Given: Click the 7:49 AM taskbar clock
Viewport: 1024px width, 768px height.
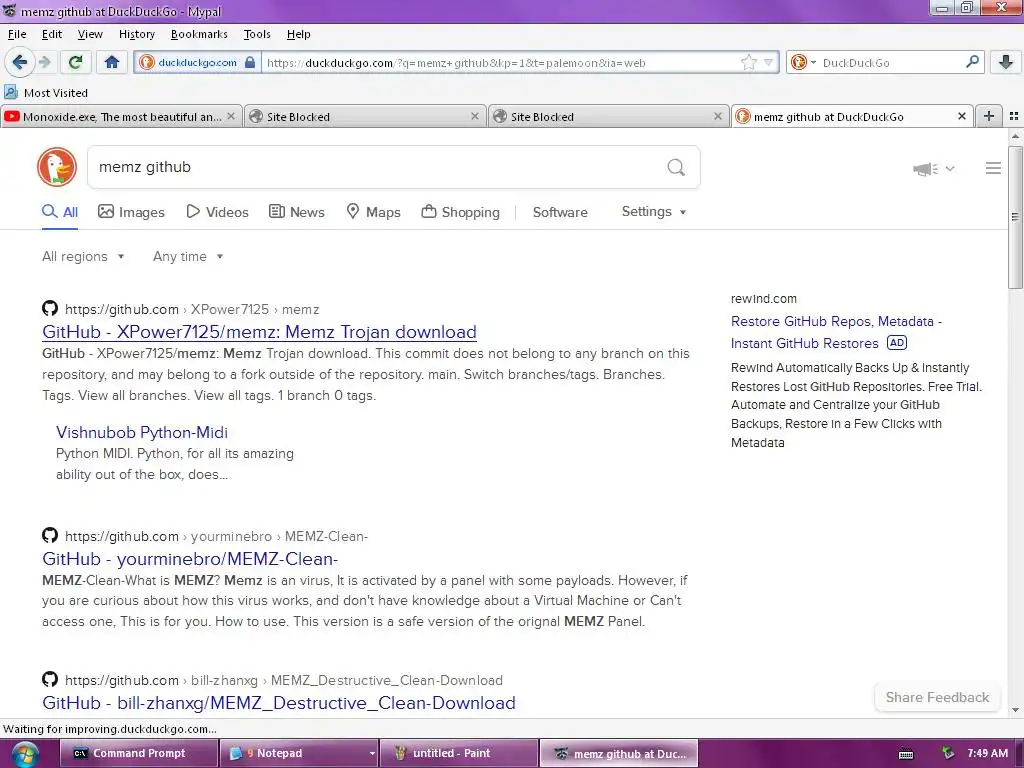Looking at the screenshot, I should [987, 753].
